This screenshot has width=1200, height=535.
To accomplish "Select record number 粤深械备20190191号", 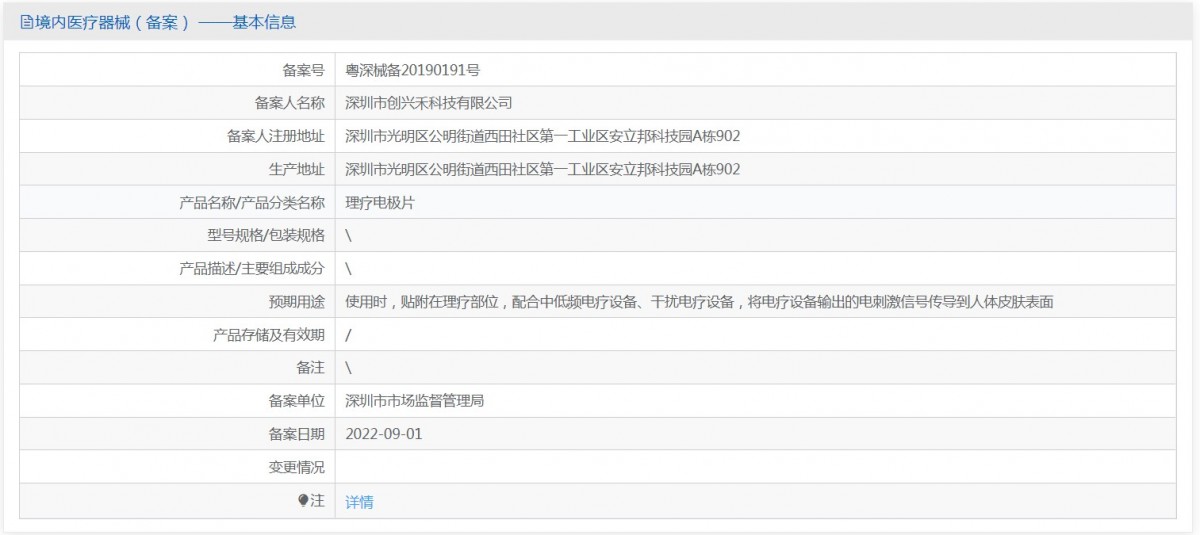I will click(x=412, y=70).
